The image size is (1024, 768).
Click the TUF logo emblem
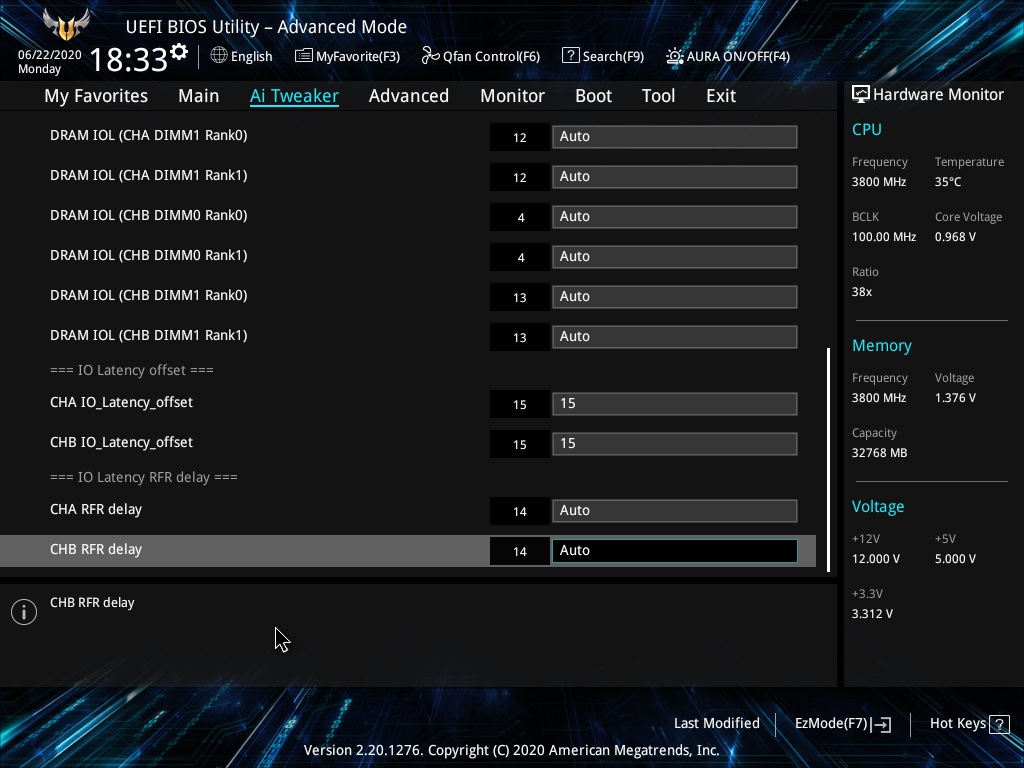[66, 24]
